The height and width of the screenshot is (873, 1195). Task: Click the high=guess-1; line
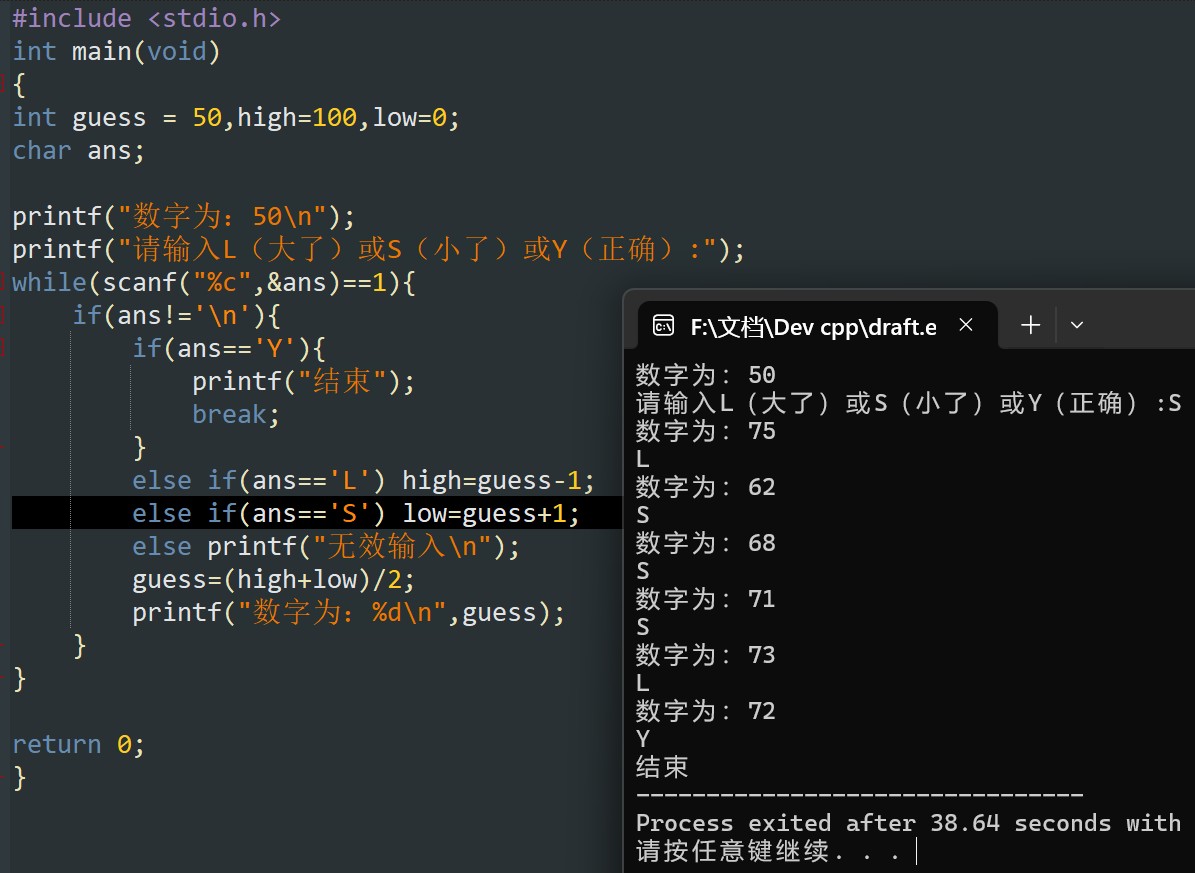pos(363,480)
